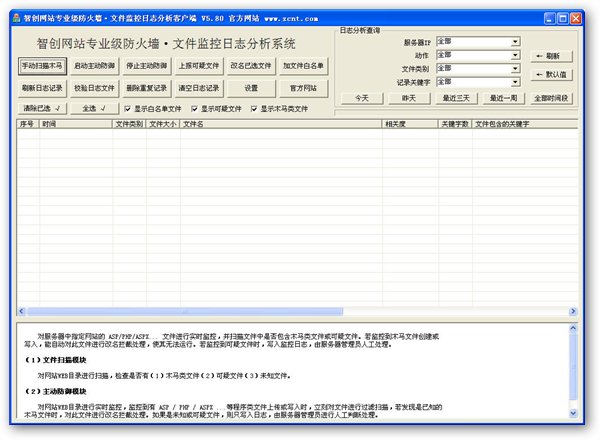
Task: Click the 相关度 column header
Action: pos(408,124)
